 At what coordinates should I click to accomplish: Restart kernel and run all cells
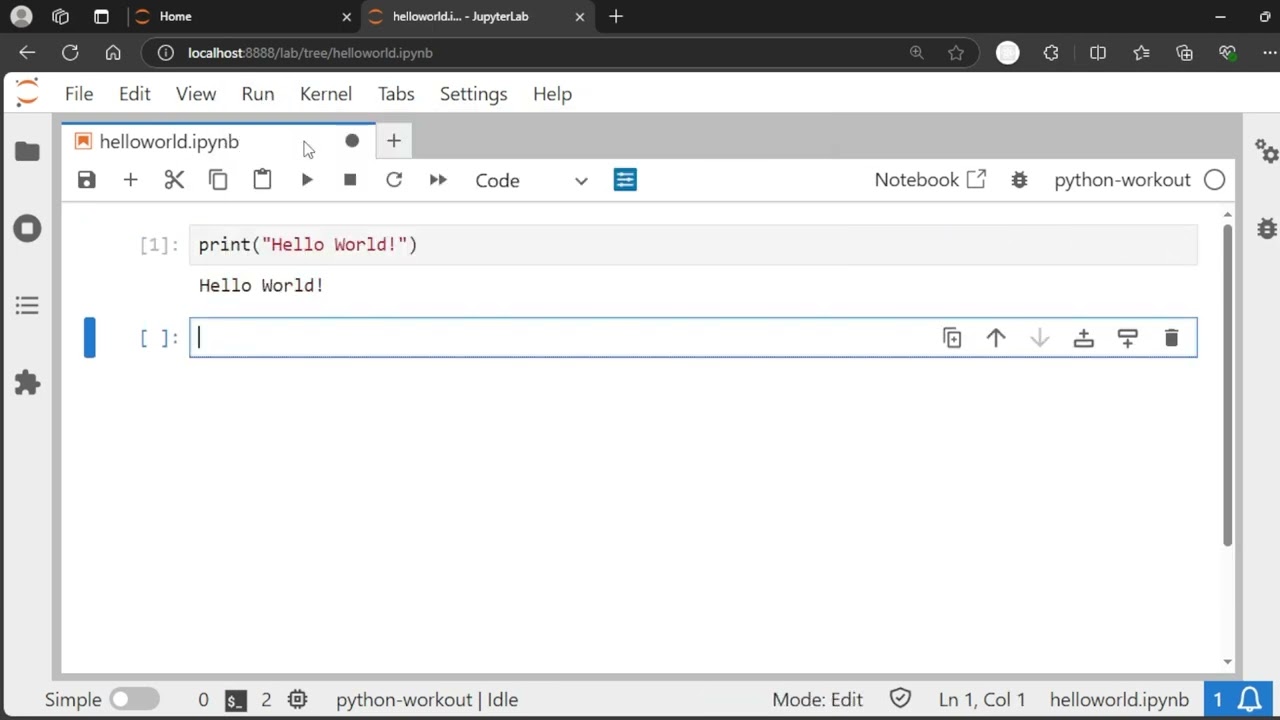pos(438,180)
